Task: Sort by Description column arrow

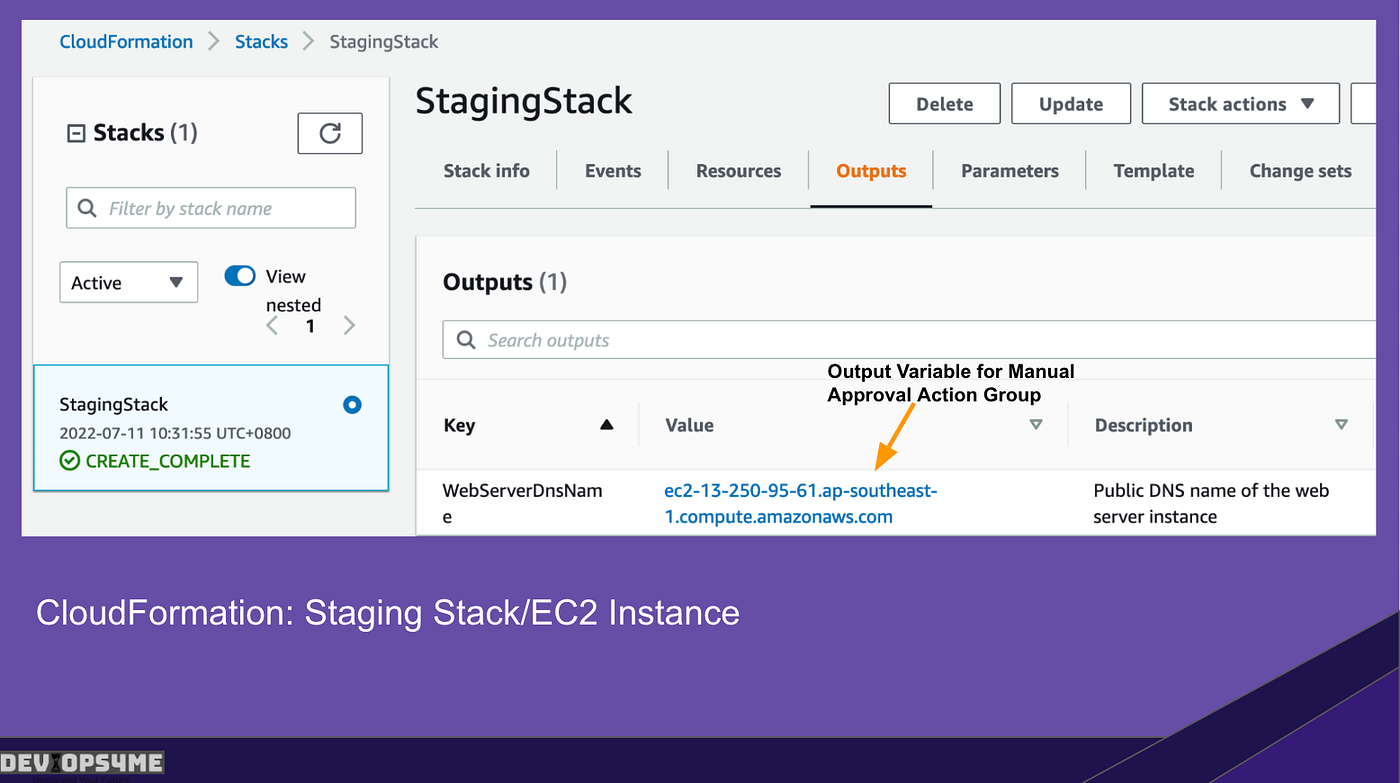Action: pos(1341,425)
